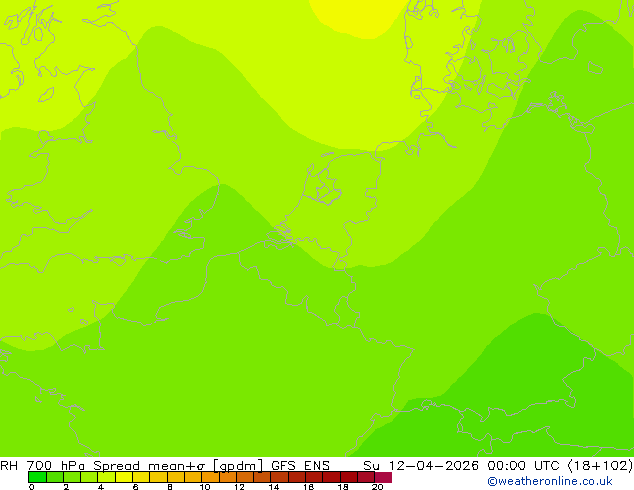Pick the legend swatch above 4

(106, 477)
